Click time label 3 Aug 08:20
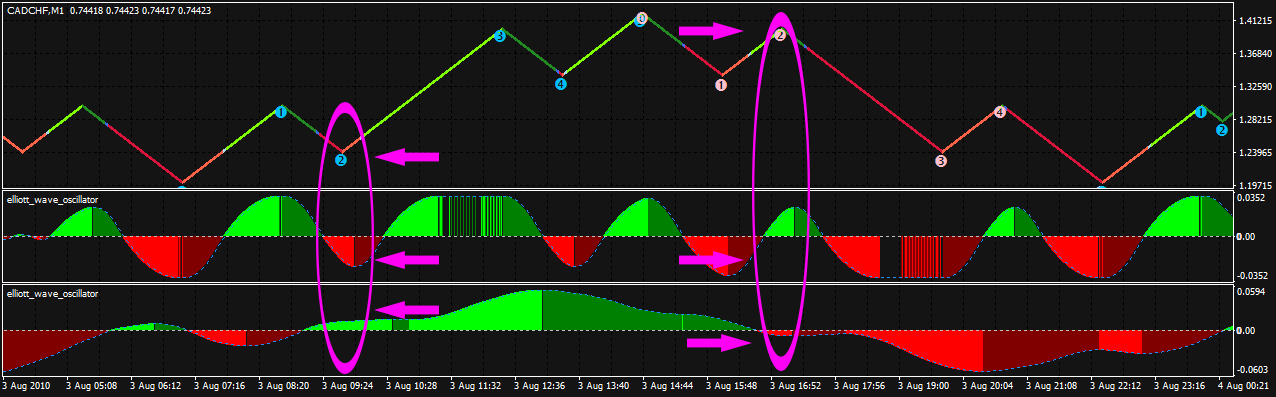1276x397 pixels. click(x=284, y=385)
